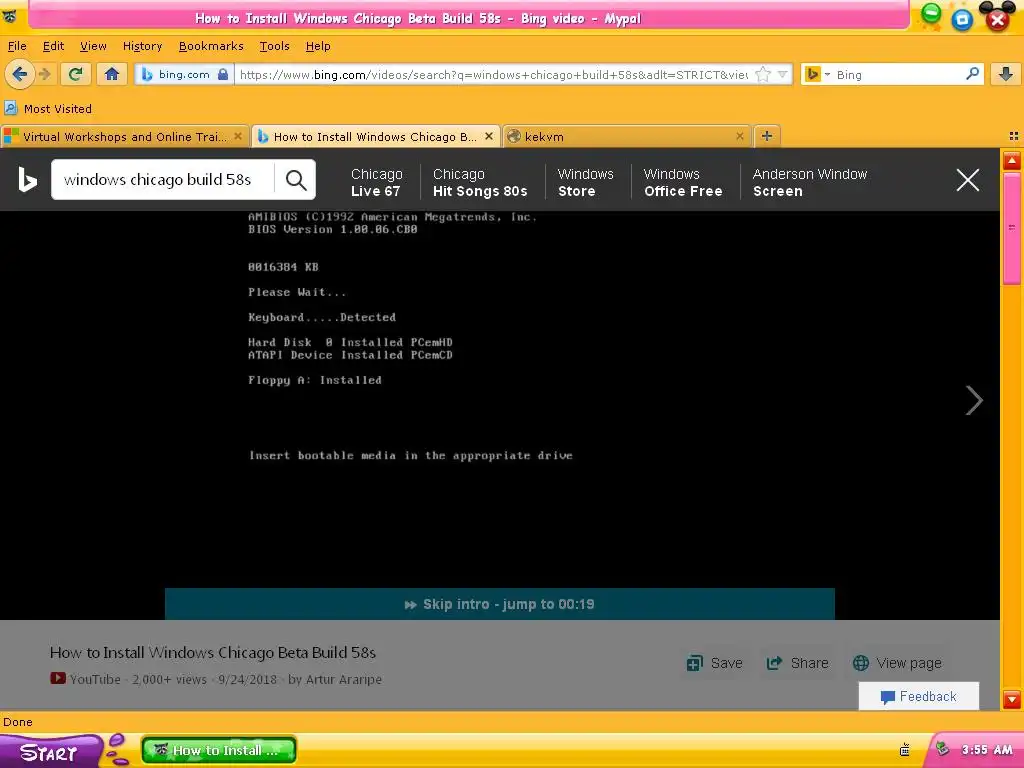Switch to the kekvm tab
Viewport: 1024px width, 768px height.
click(x=627, y=136)
